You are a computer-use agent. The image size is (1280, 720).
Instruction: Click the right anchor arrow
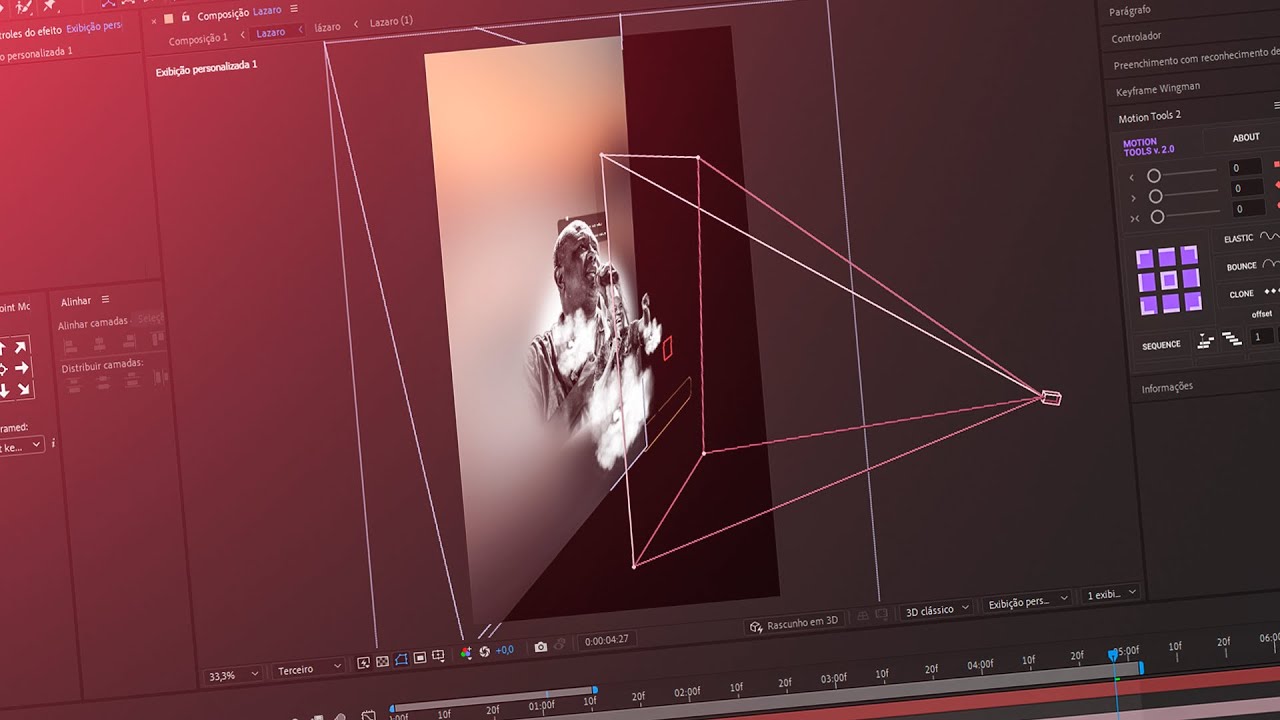(22, 368)
